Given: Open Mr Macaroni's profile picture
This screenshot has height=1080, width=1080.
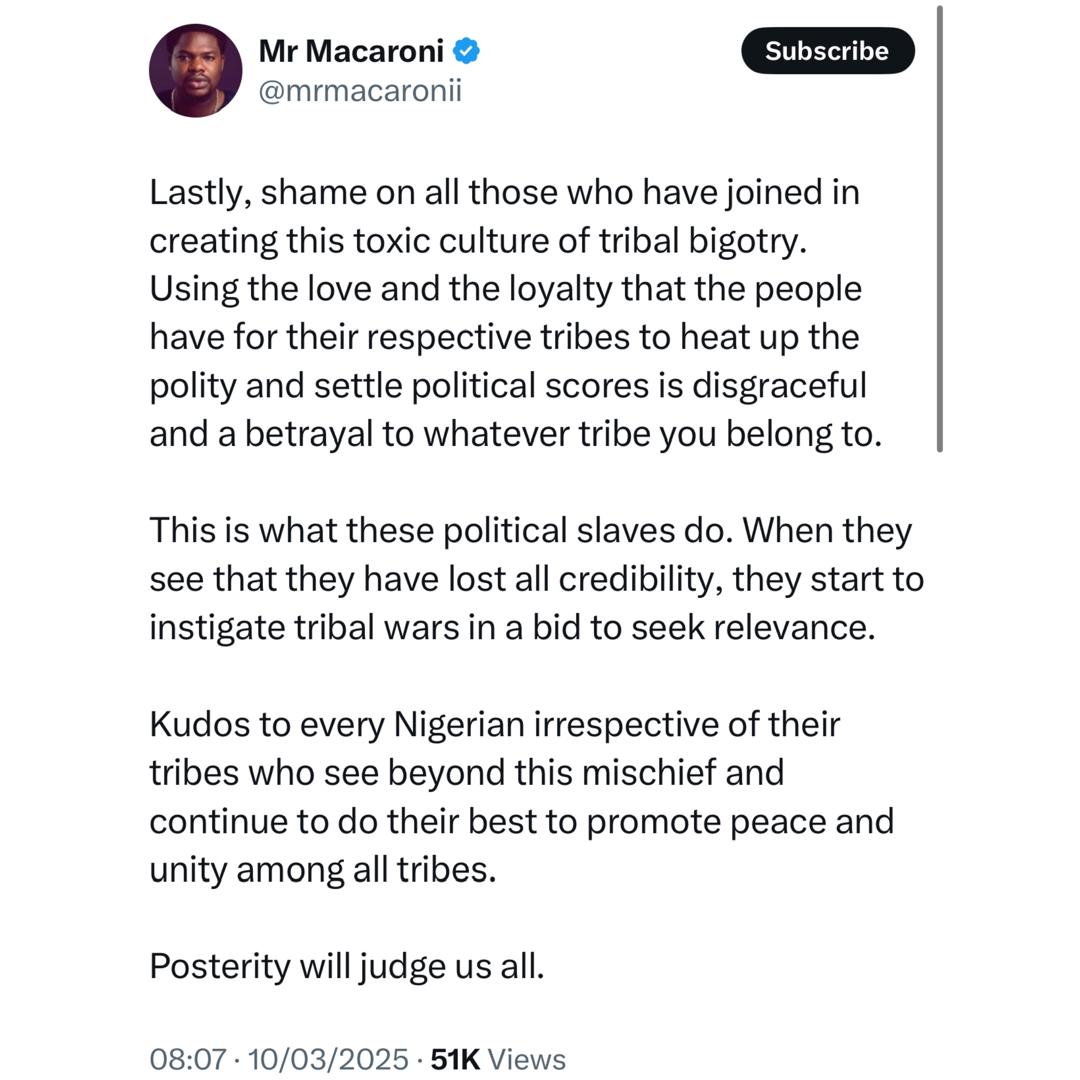Looking at the screenshot, I should click(196, 71).
